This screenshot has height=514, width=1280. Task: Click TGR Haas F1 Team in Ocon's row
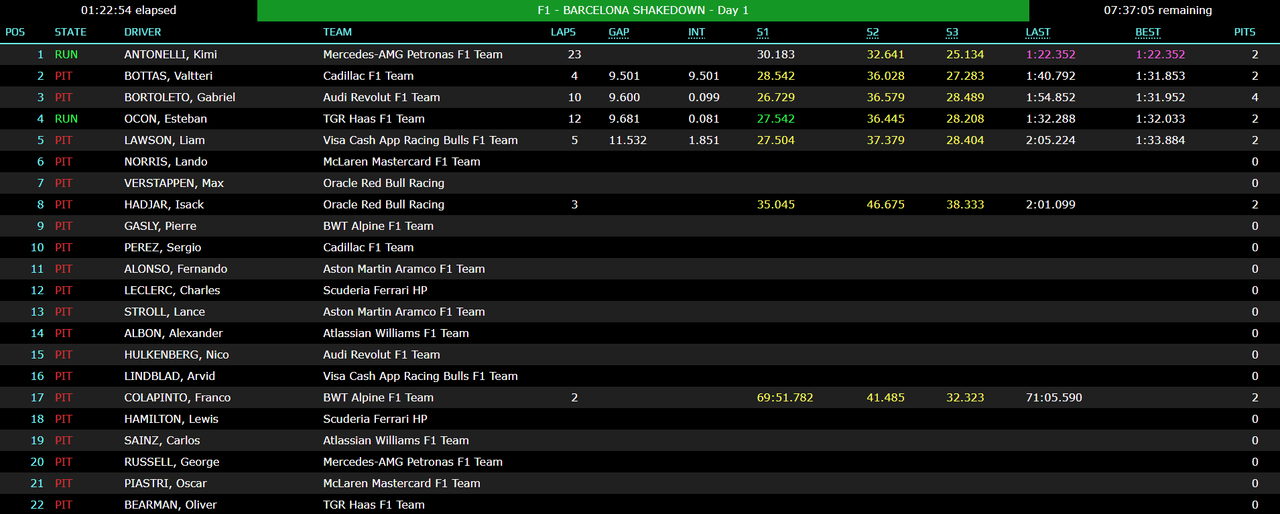pos(374,119)
